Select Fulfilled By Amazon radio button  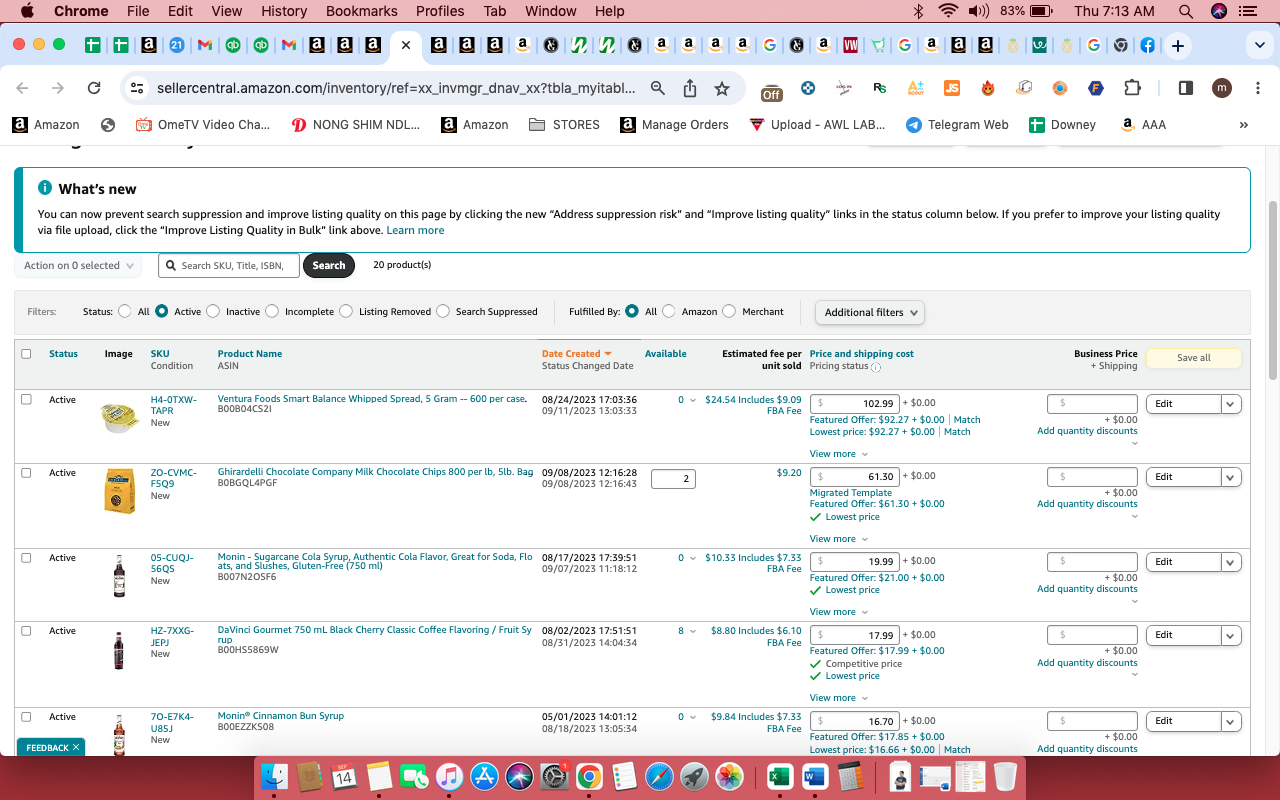pyautogui.click(x=669, y=311)
